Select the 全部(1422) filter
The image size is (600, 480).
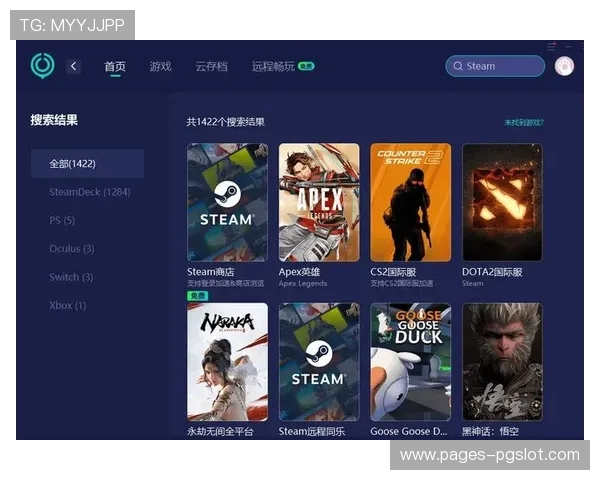(x=88, y=164)
